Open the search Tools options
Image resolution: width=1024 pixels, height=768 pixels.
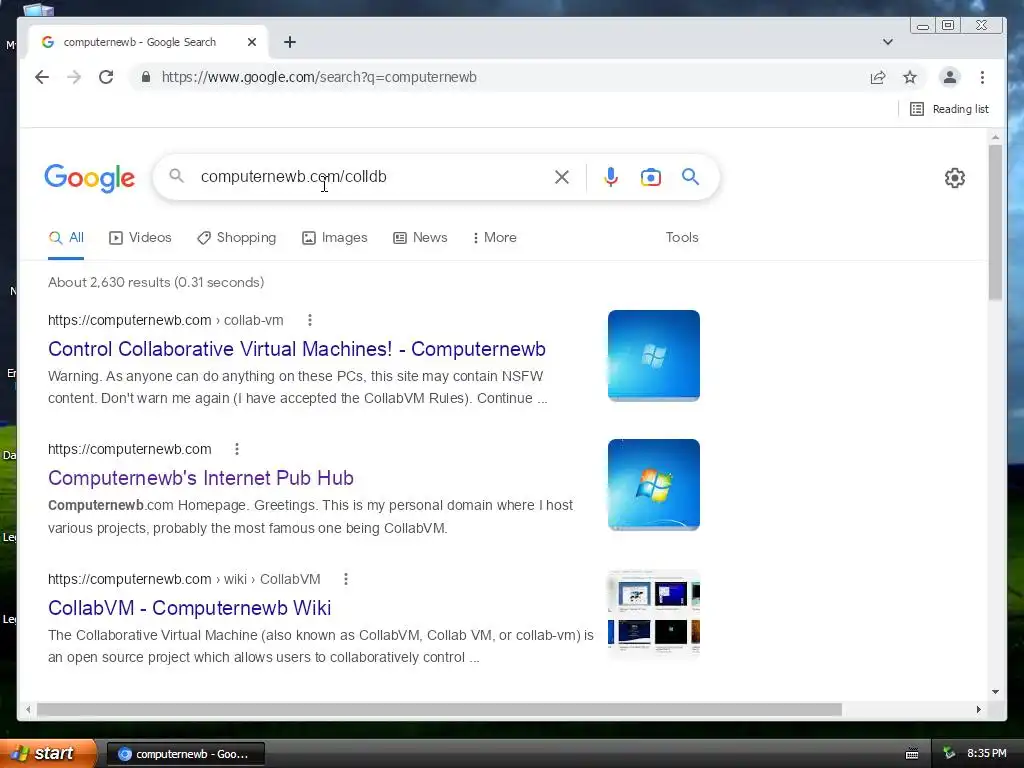tap(682, 238)
